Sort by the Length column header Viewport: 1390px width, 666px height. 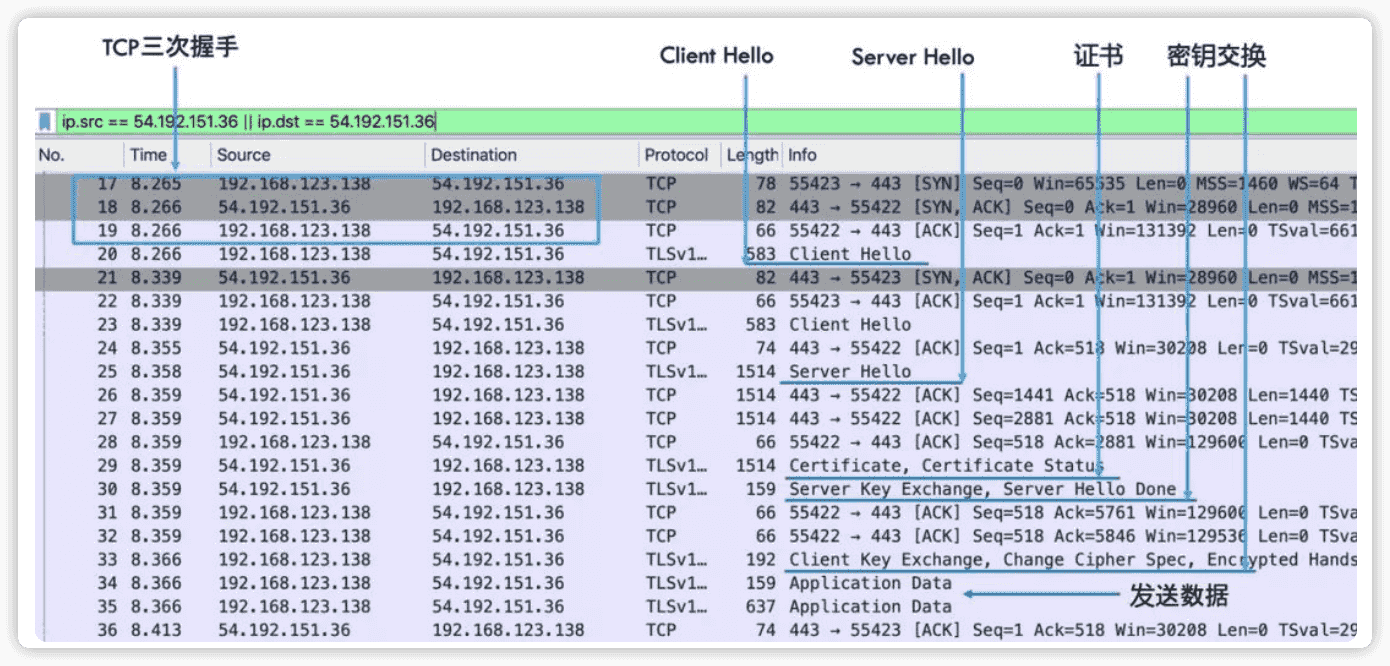click(x=750, y=155)
